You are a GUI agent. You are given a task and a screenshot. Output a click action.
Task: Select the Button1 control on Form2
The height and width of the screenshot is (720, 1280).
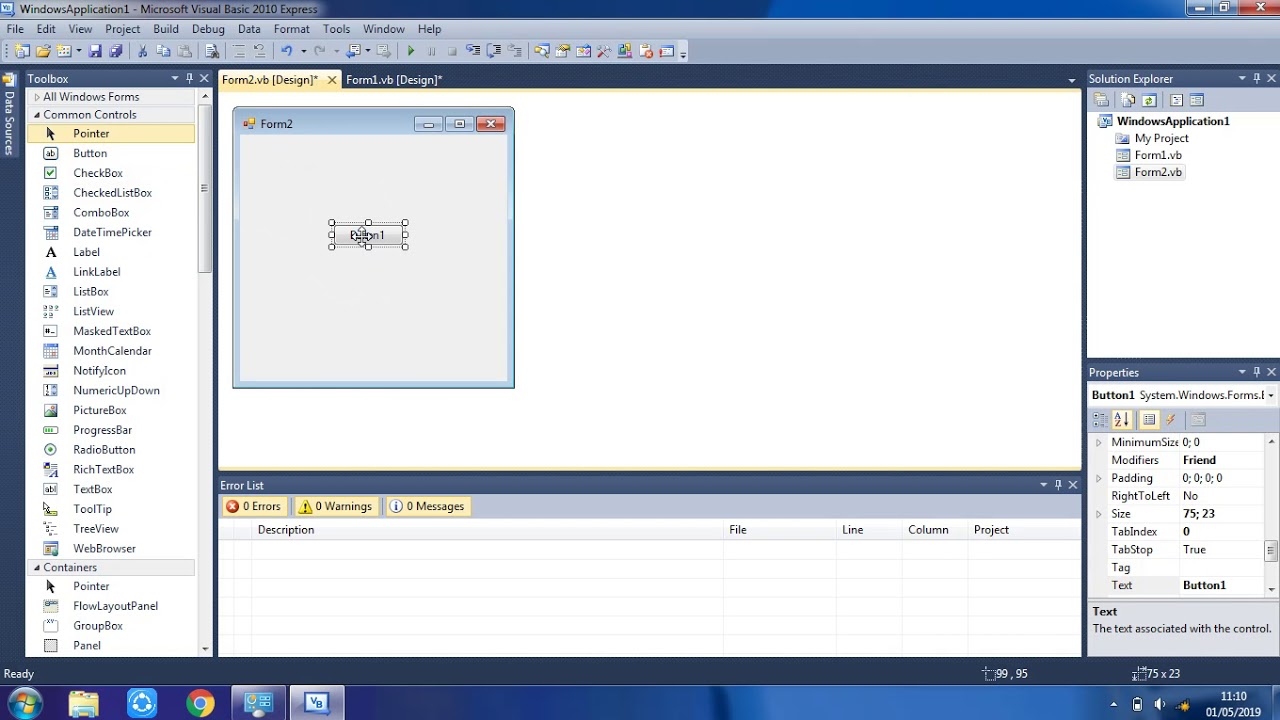click(x=368, y=235)
